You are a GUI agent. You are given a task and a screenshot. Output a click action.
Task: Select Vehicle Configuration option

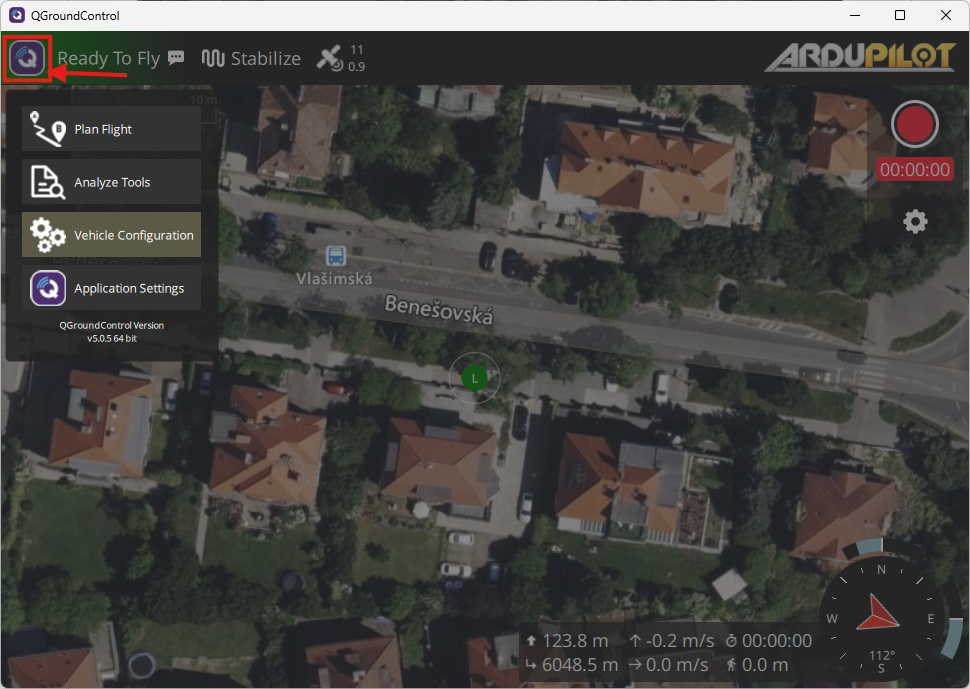click(111, 235)
